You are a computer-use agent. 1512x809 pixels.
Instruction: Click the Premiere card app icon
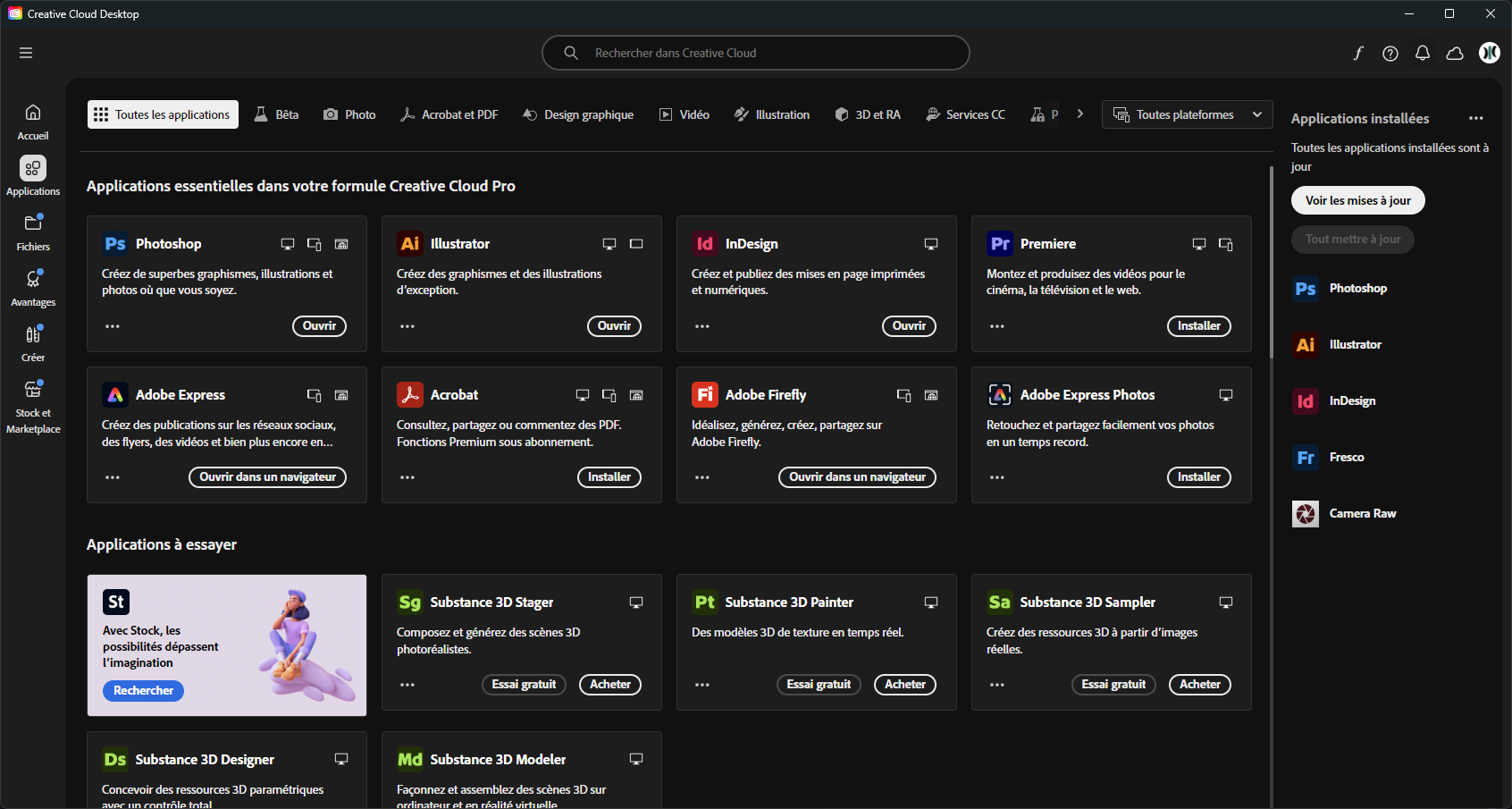tap(1000, 244)
